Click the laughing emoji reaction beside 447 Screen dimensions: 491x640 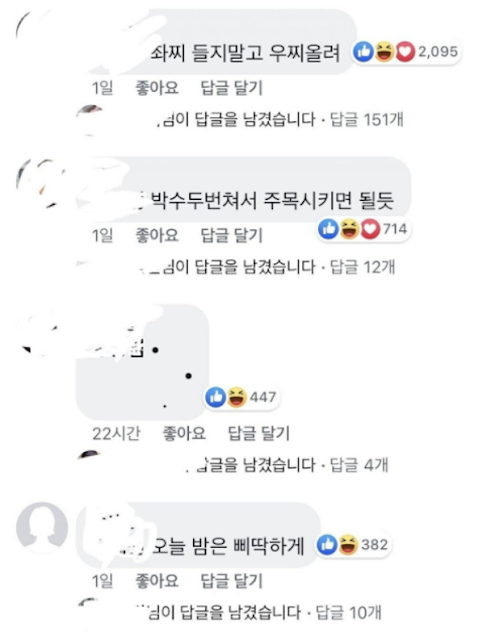click(237, 397)
